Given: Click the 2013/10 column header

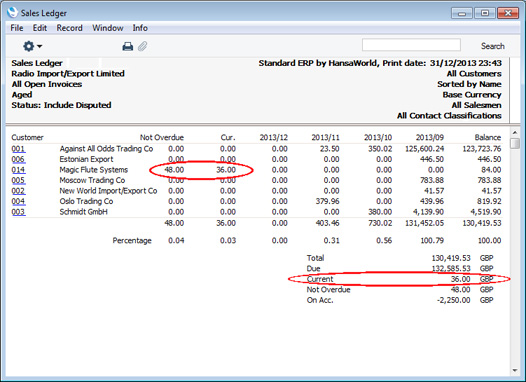Looking at the screenshot, I should point(378,138).
